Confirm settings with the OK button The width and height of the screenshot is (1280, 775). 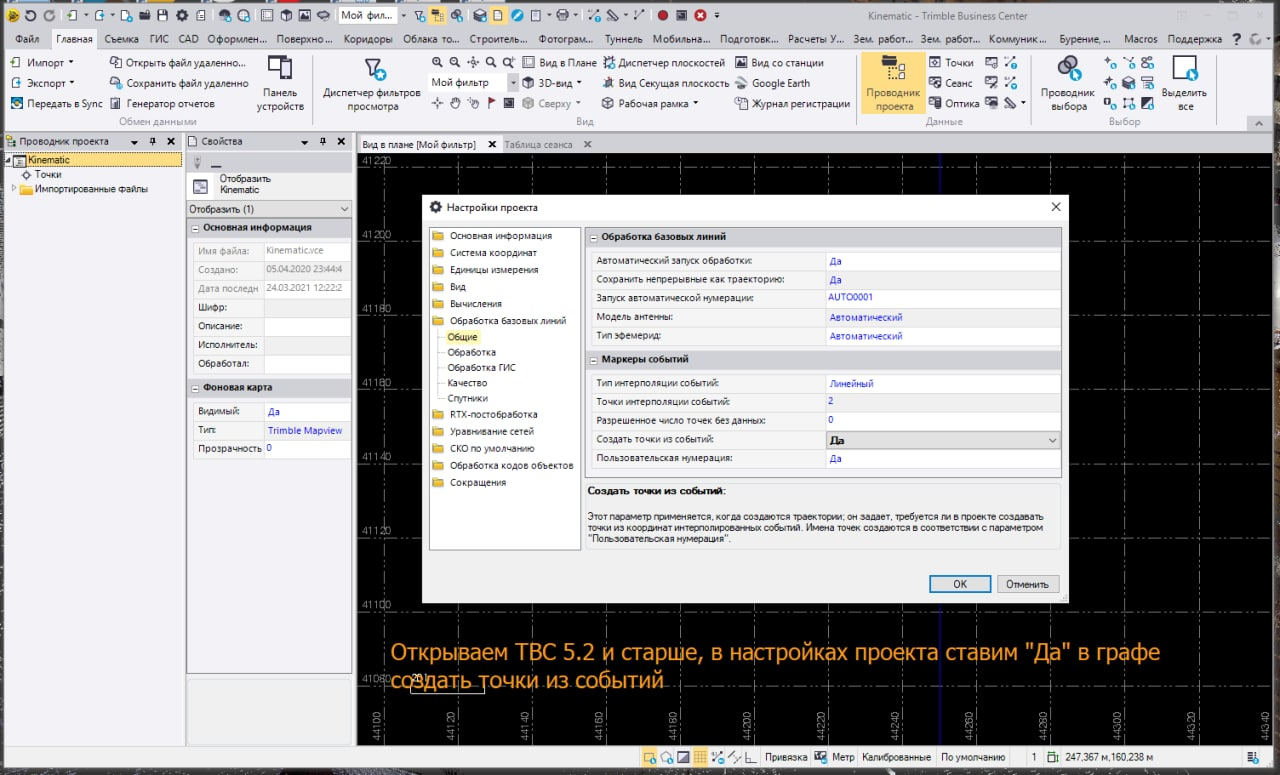(x=959, y=584)
